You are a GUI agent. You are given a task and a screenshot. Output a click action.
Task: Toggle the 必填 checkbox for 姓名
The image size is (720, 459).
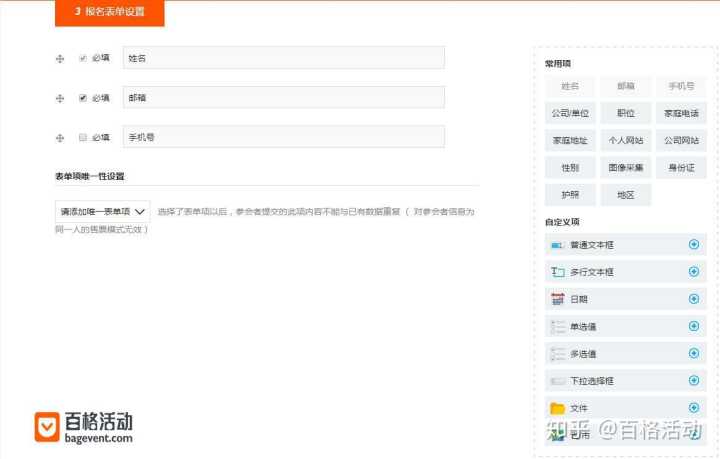pyautogui.click(x=83, y=59)
